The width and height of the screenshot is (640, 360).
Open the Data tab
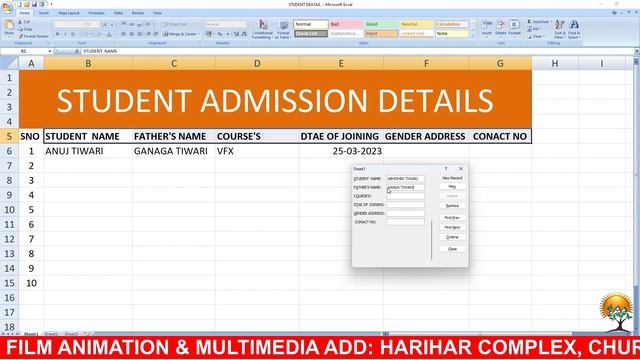pyautogui.click(x=118, y=13)
